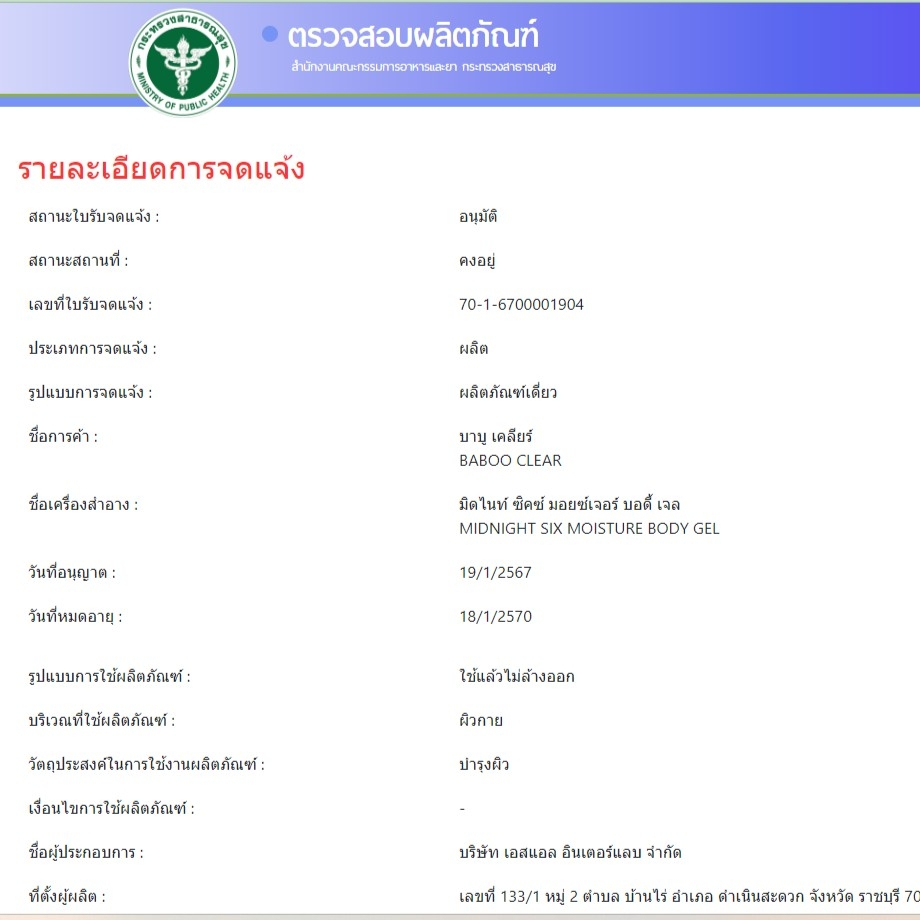Click the สำนักงานคณะกรรมการอาหารและยา subtitle
Image resolution: width=920 pixels, height=920 pixels.
(x=423, y=67)
